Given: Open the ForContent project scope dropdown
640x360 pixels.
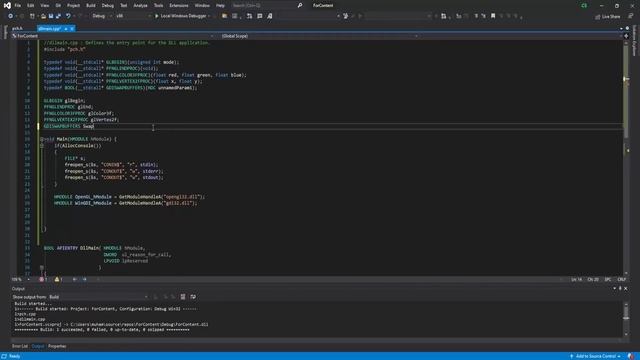Looking at the screenshot, I should (x=113, y=36).
